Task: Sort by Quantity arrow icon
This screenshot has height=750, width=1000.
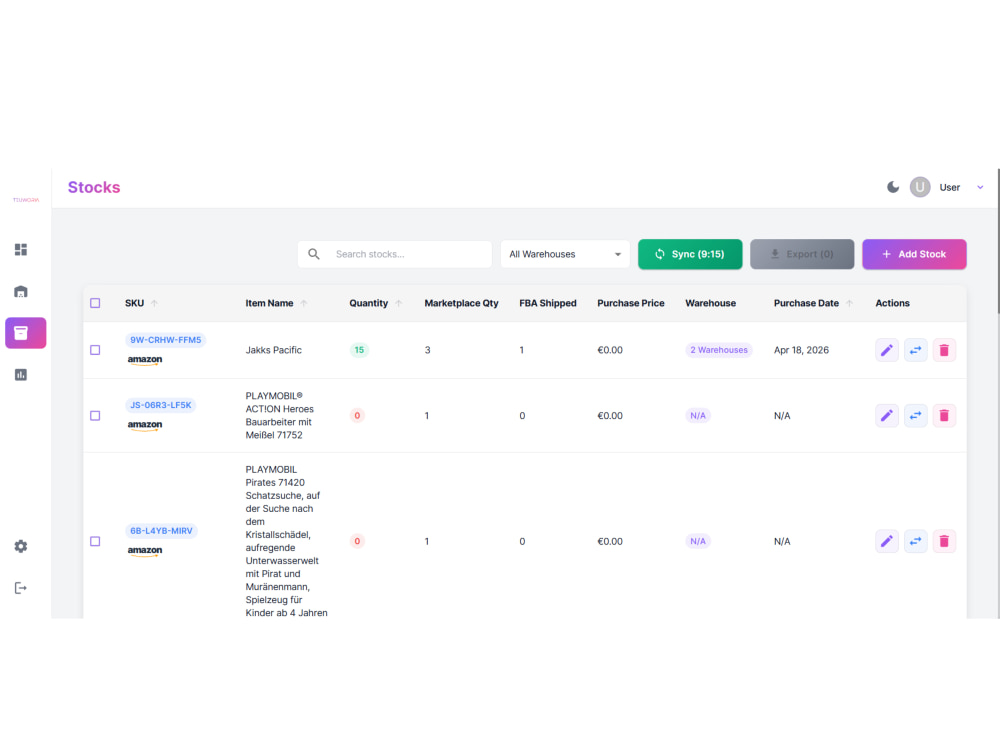Action: 399,303
